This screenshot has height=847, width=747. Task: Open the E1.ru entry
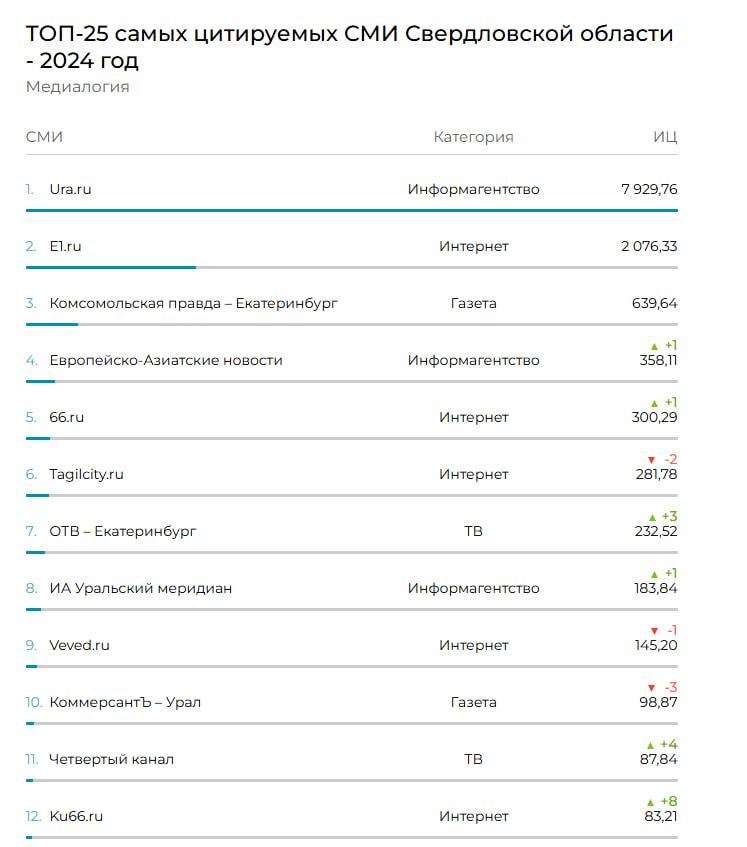point(65,246)
